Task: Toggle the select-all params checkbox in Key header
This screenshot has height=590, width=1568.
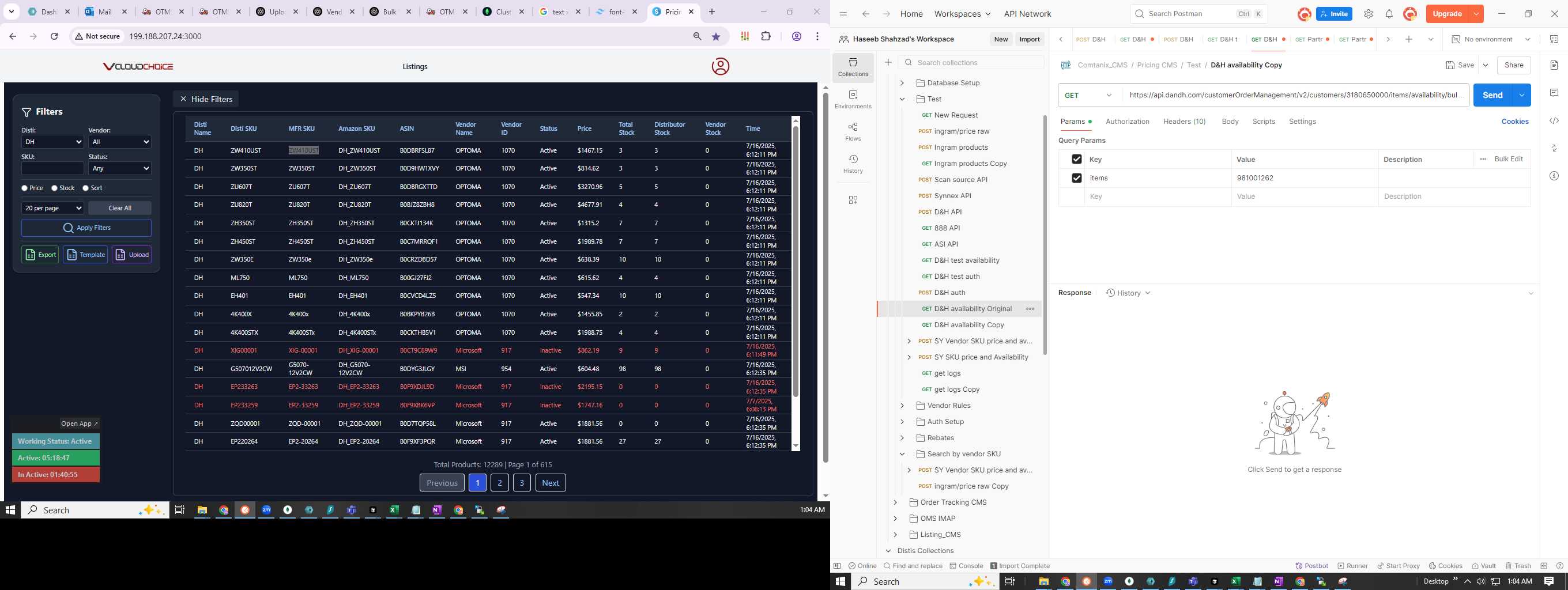Action: [1076, 160]
